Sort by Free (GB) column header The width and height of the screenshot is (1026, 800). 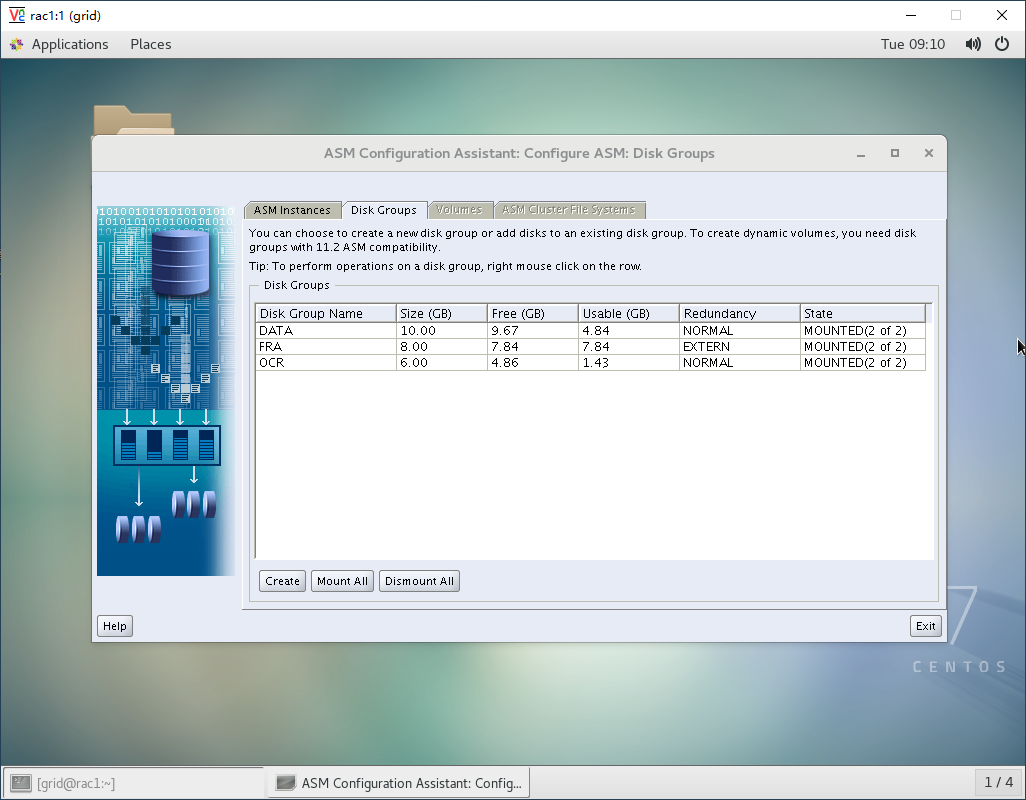click(533, 313)
